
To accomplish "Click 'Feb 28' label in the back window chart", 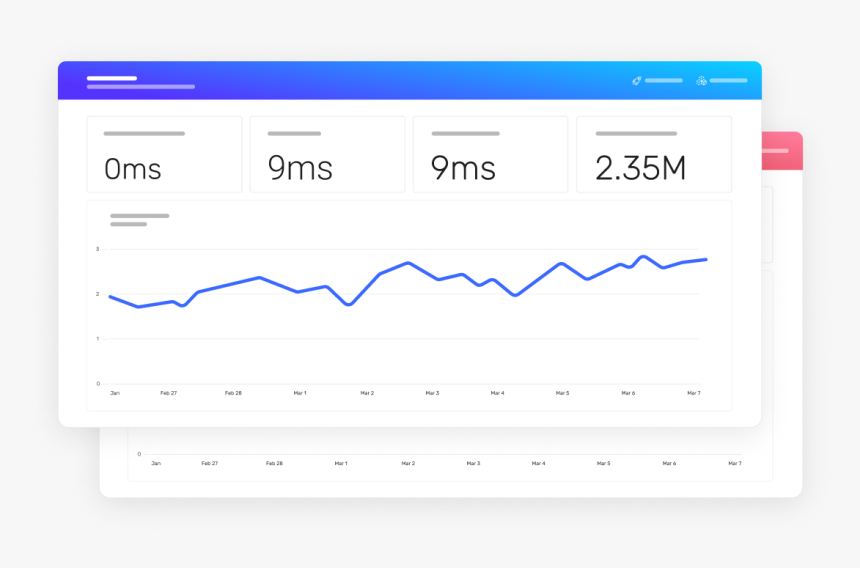I will click(x=274, y=463).
